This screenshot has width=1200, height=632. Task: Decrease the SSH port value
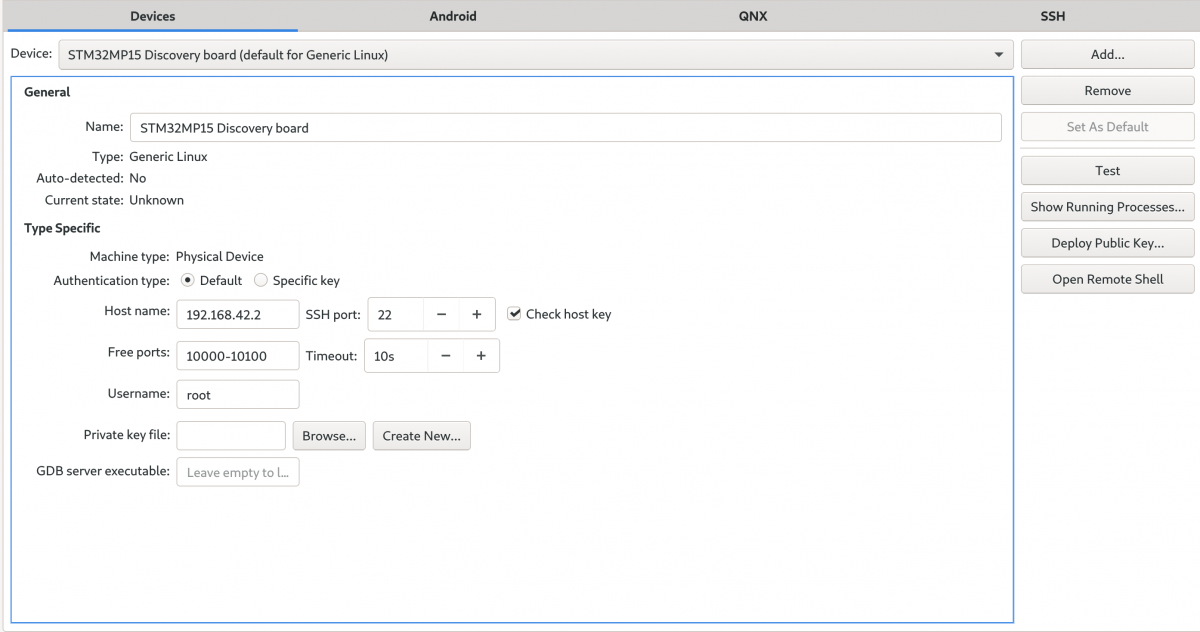(x=441, y=314)
